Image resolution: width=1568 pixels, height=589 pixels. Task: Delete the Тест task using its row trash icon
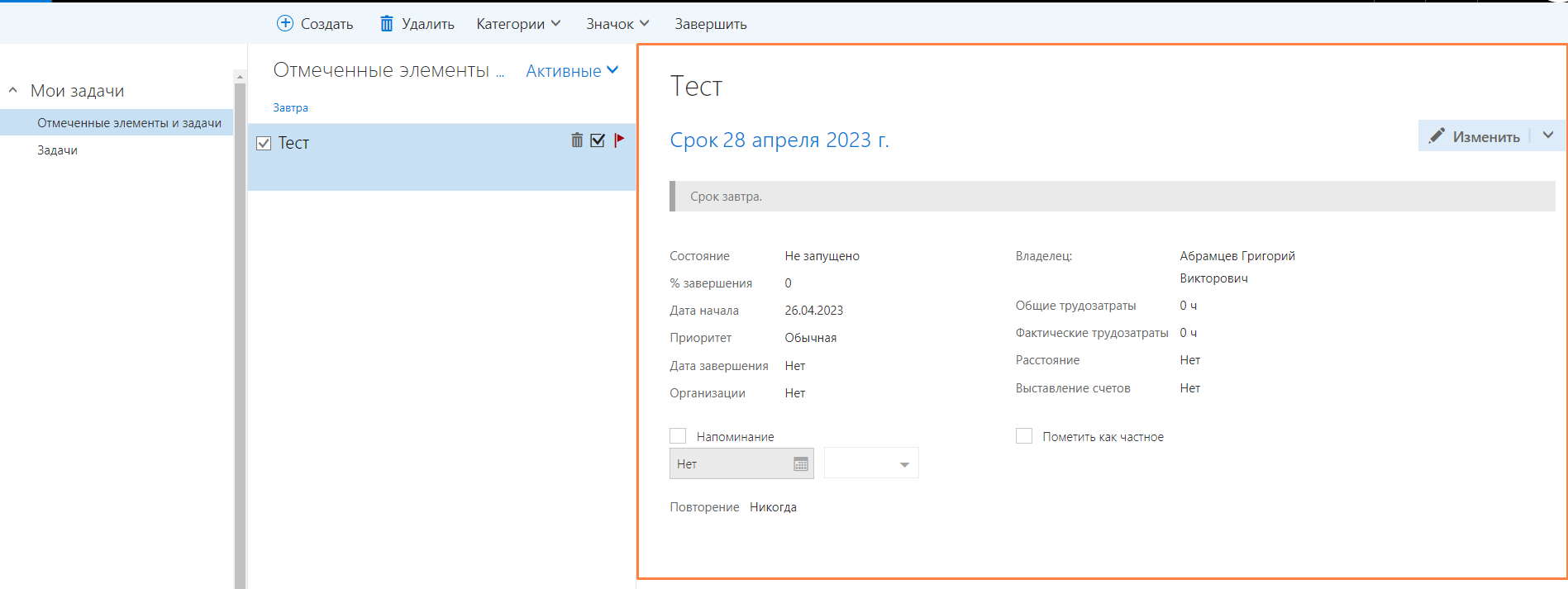coord(577,140)
